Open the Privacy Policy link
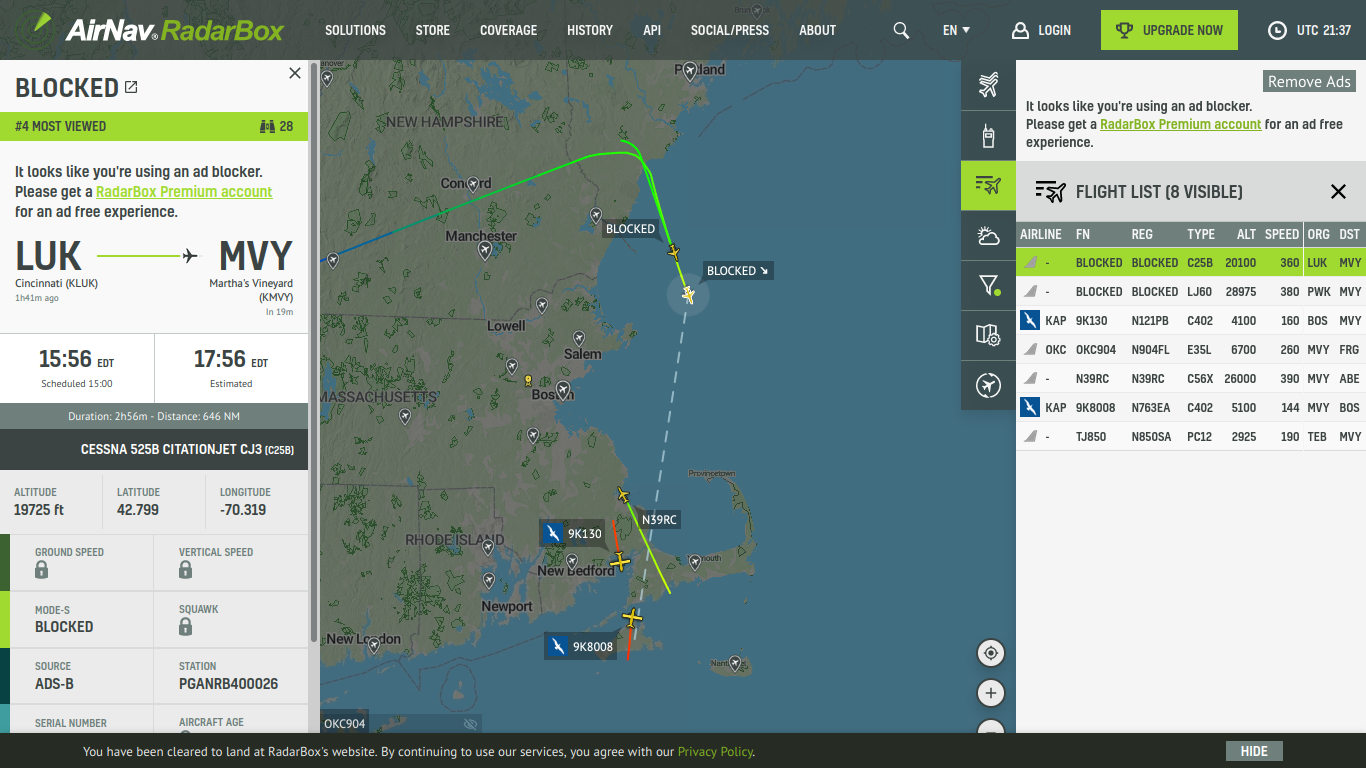This screenshot has width=1366, height=768. click(x=715, y=751)
